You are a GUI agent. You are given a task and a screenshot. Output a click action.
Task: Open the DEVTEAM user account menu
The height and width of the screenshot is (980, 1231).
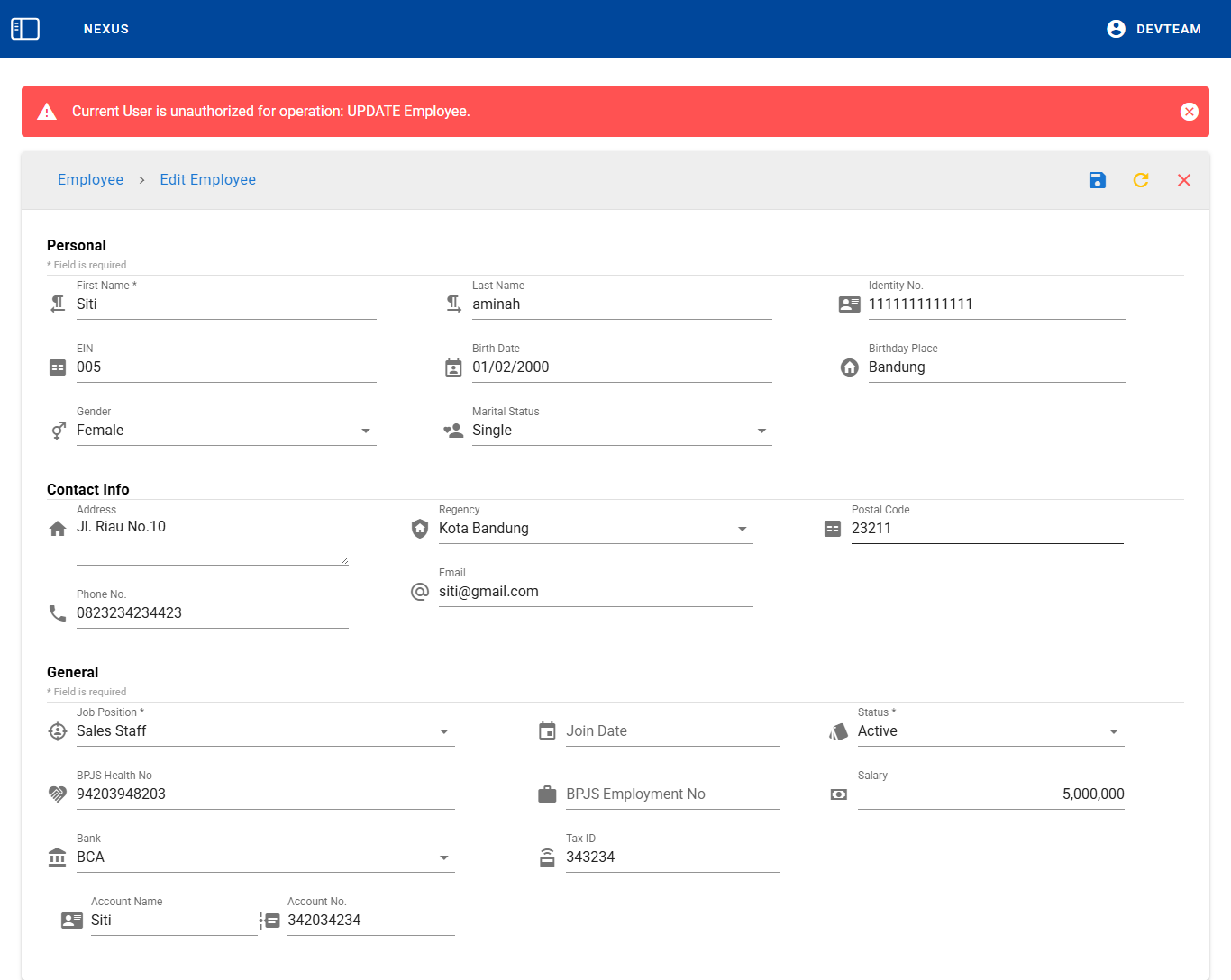pyautogui.click(x=1153, y=29)
